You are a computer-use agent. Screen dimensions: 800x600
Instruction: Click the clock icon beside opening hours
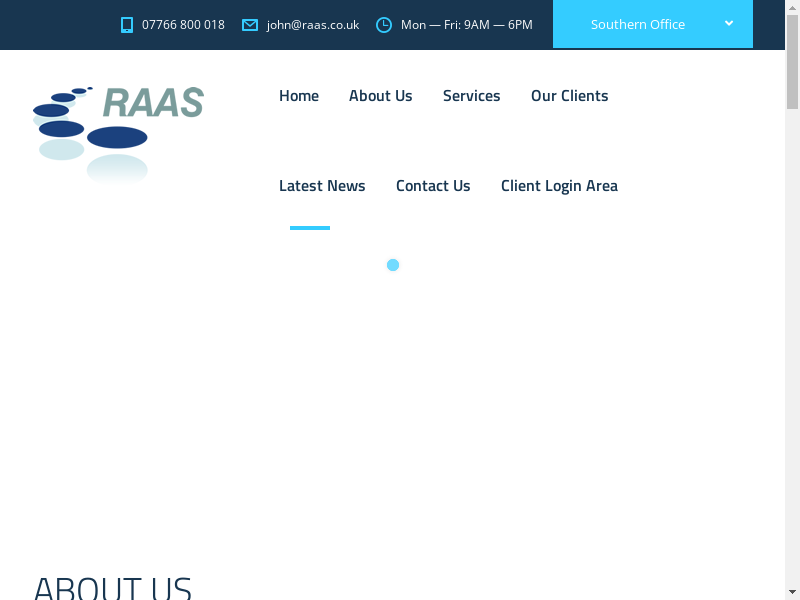click(384, 25)
